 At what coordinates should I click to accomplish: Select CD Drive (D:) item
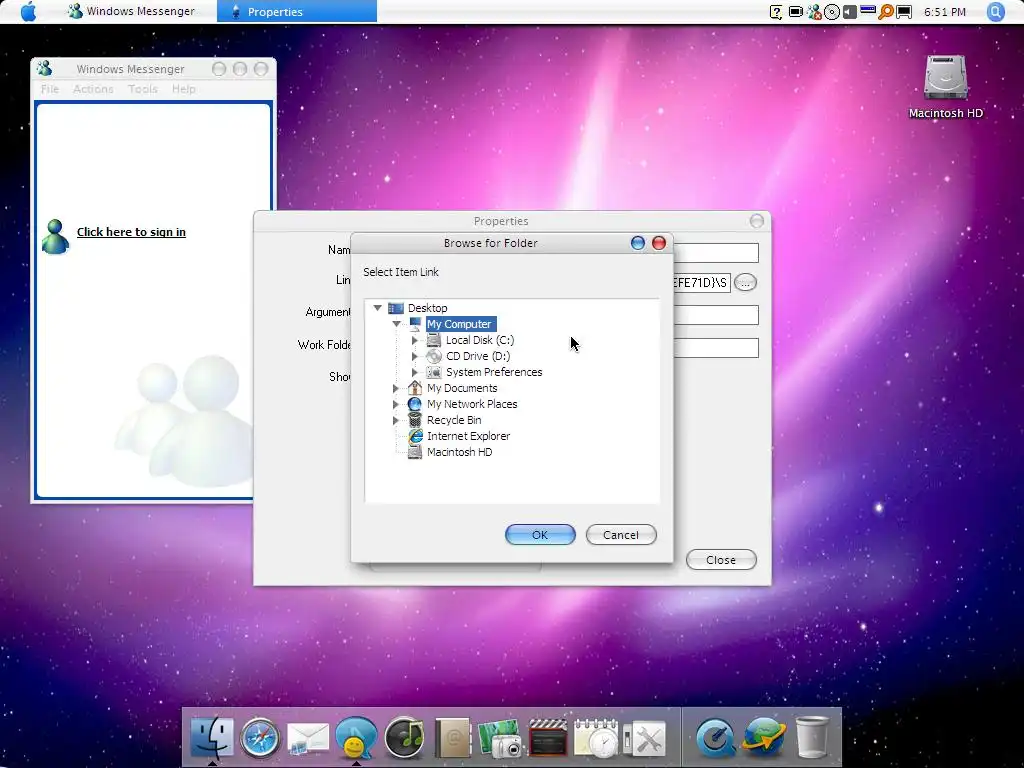point(478,356)
